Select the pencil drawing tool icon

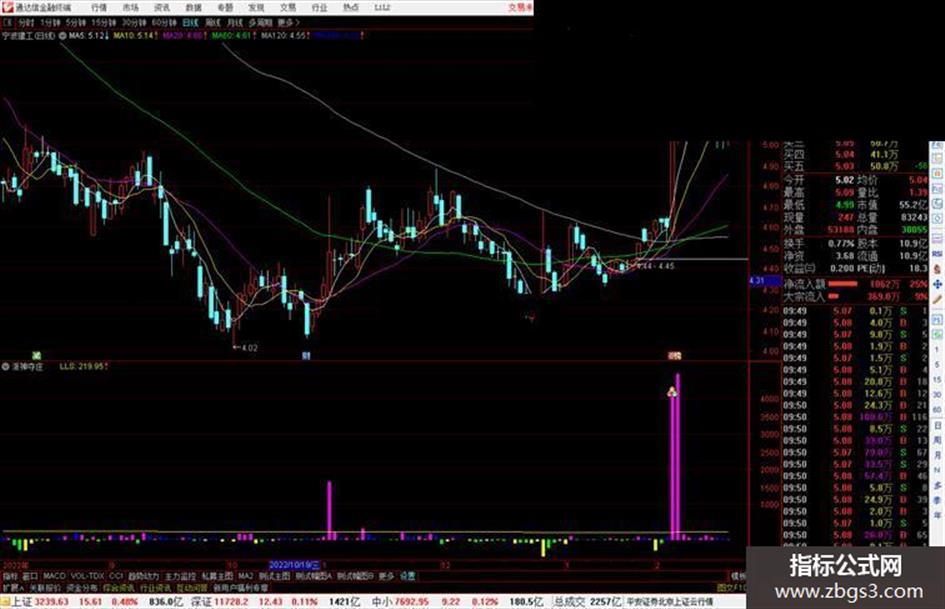coord(937,299)
